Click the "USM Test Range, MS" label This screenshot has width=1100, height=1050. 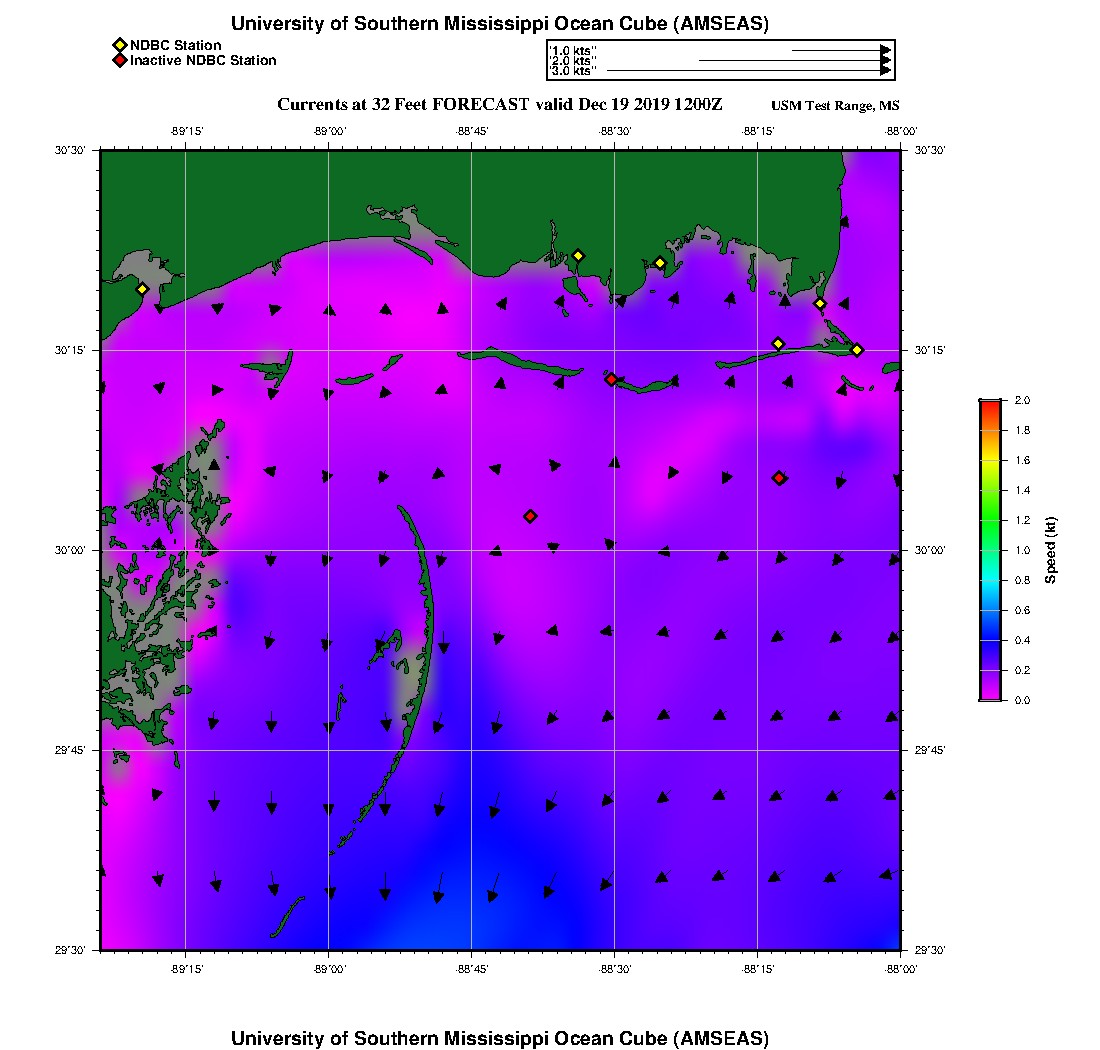(x=835, y=106)
